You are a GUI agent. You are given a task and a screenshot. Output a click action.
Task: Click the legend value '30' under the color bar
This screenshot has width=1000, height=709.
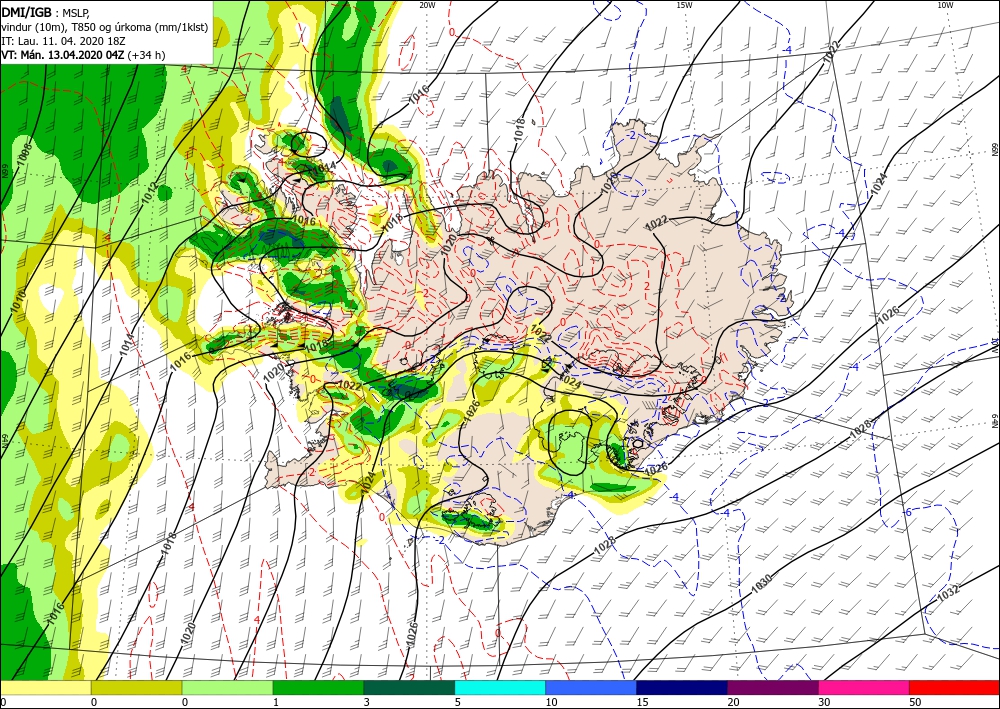823,702
